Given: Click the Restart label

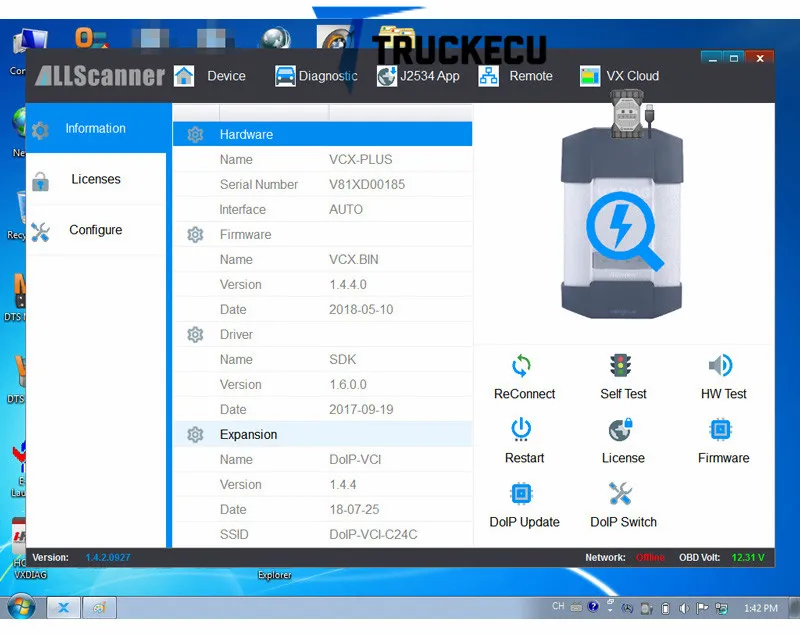Looking at the screenshot, I should pos(524,458).
